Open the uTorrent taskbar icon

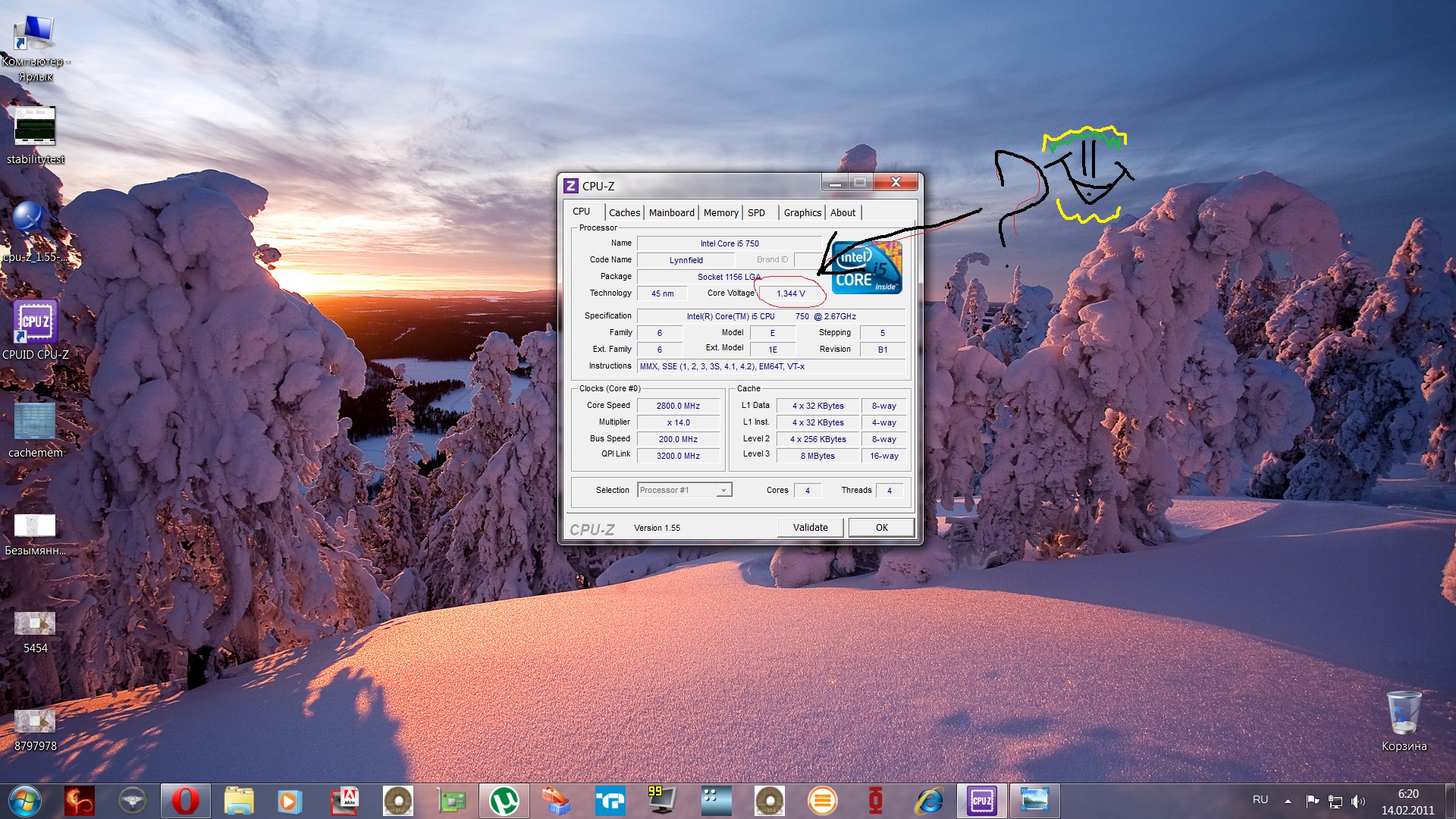click(504, 801)
